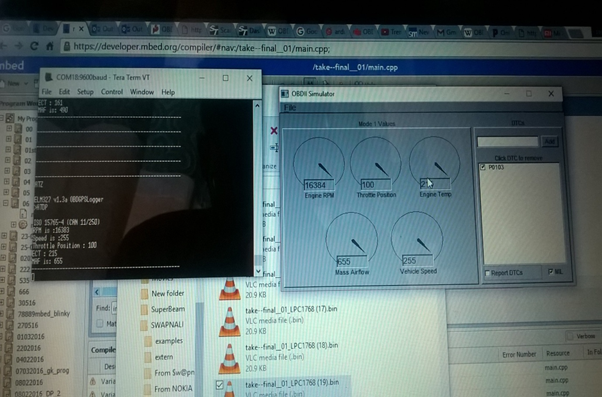
Task: Collapse the 06 program tree node
Action: (x=6, y=203)
